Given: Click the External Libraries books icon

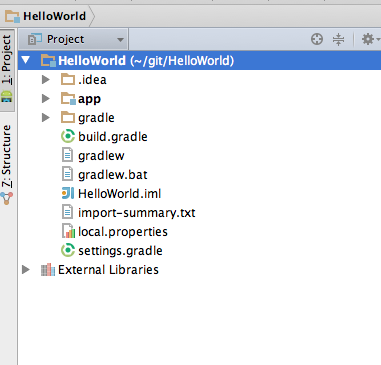Looking at the screenshot, I should coord(48,270).
